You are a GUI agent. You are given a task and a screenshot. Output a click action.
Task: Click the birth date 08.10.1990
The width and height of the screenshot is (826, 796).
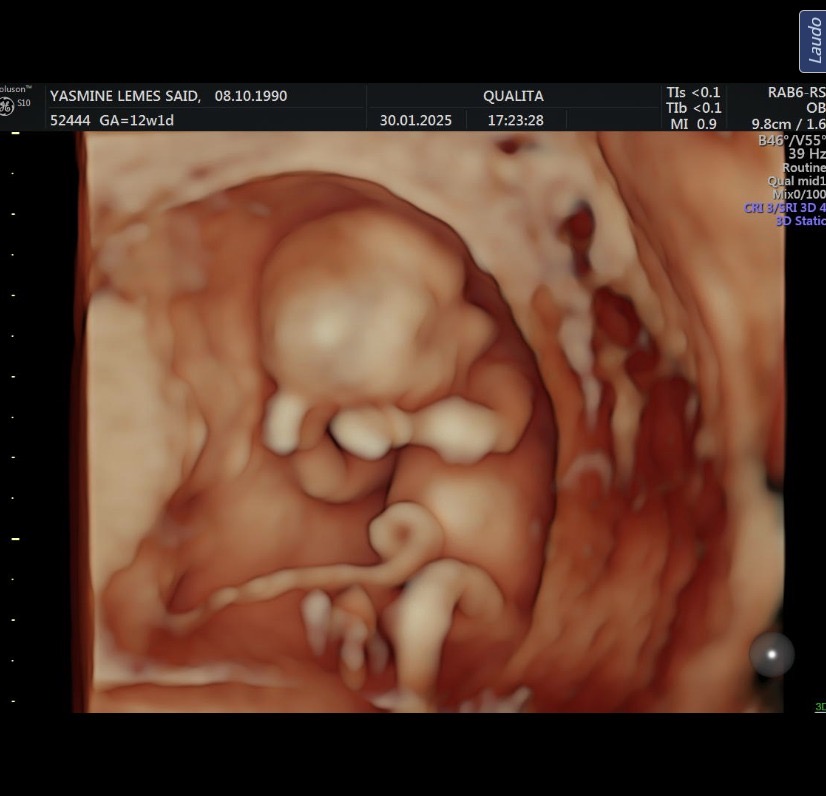pos(251,96)
